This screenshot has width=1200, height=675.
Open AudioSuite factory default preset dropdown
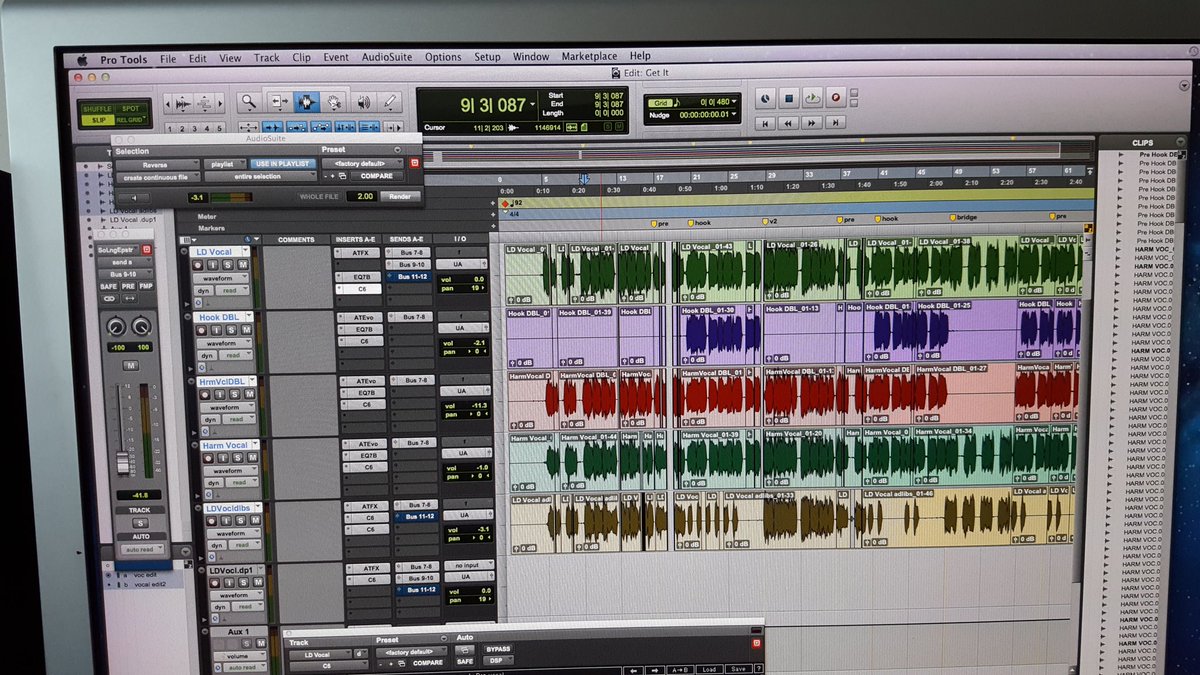coord(362,163)
